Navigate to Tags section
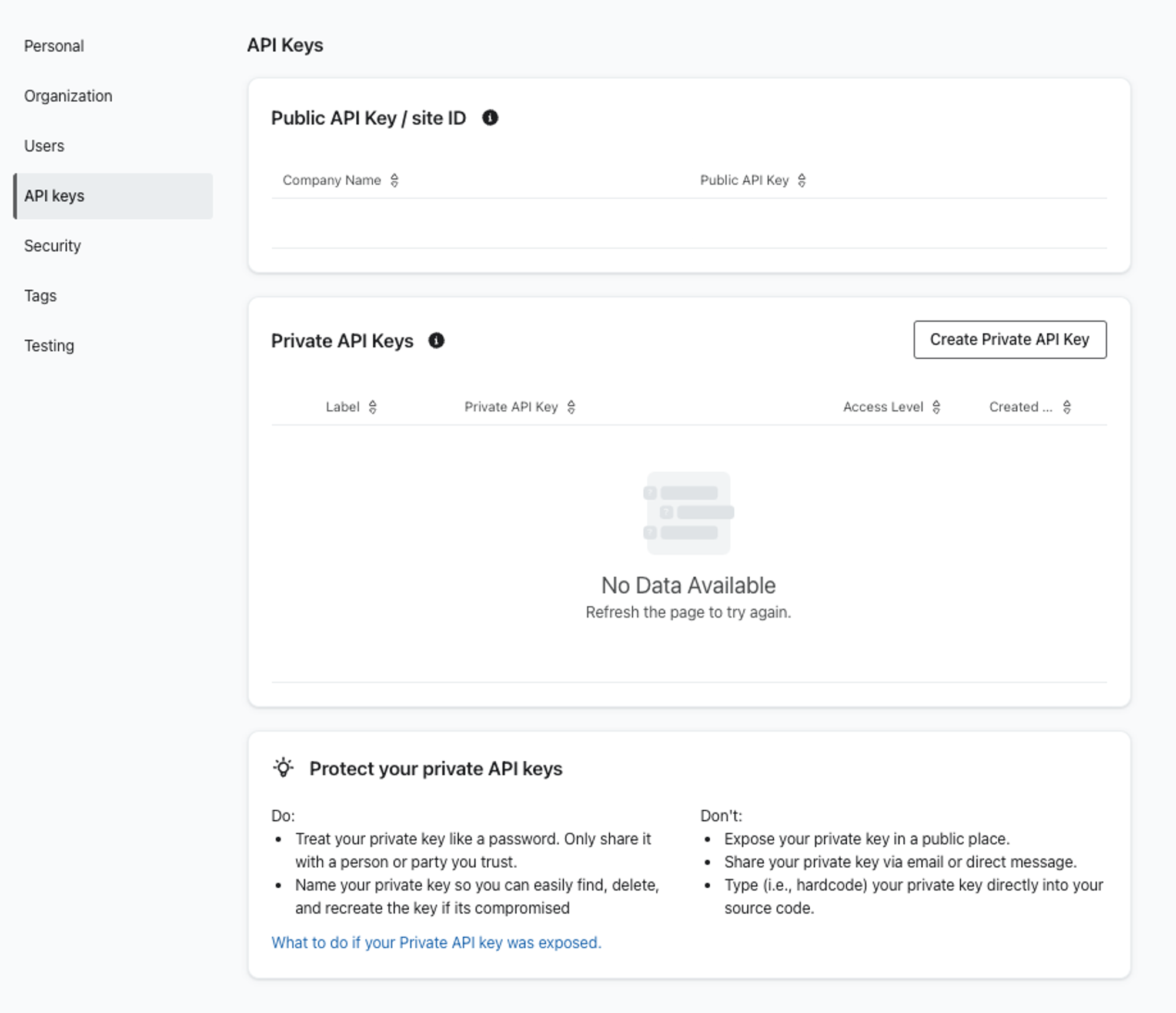 tap(41, 296)
